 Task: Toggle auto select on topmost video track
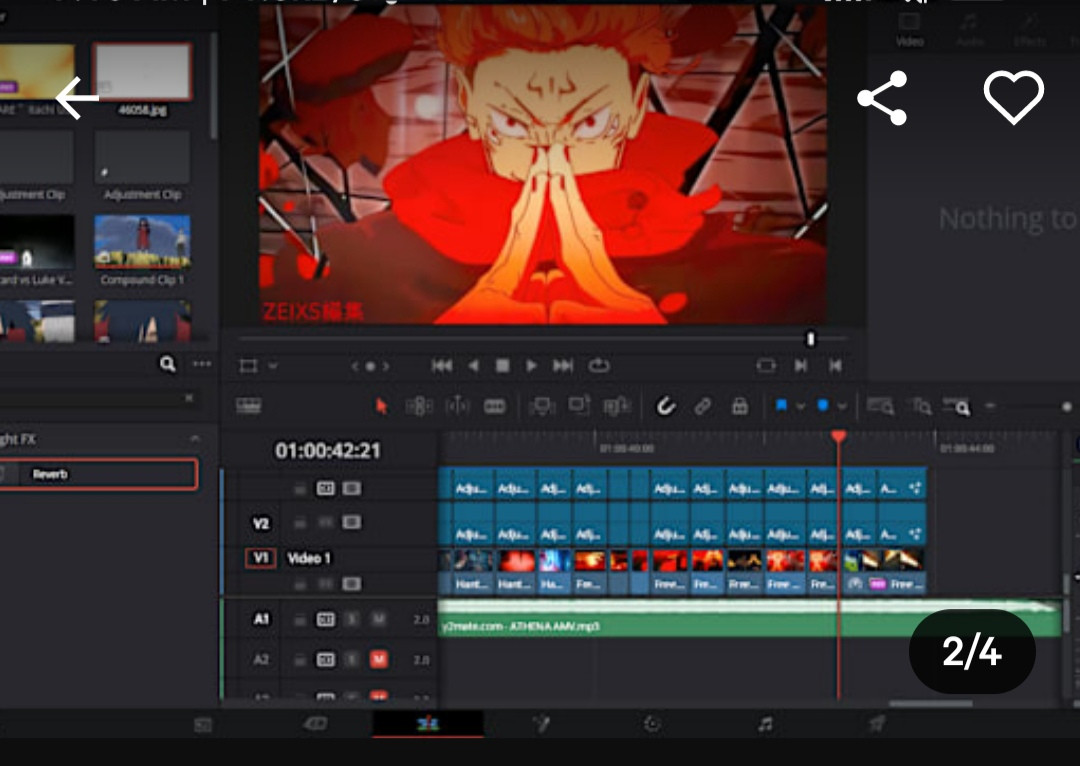point(325,488)
